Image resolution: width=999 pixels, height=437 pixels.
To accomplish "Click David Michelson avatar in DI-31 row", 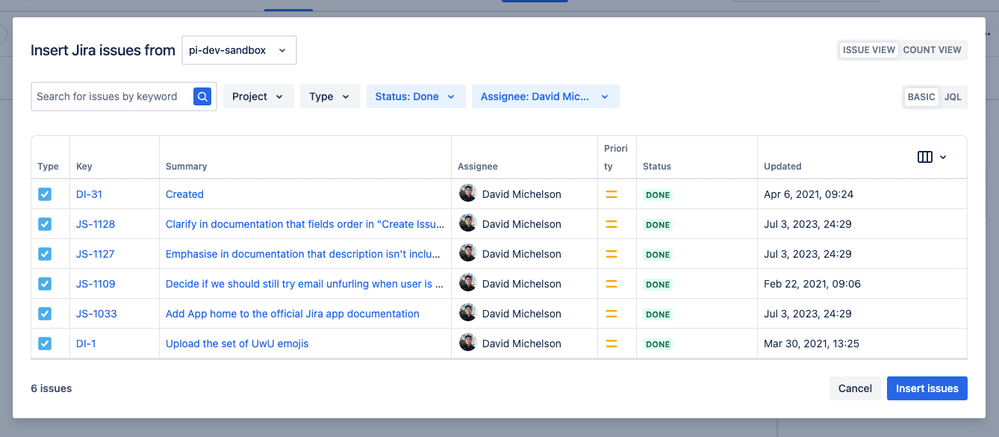I will tap(468, 194).
